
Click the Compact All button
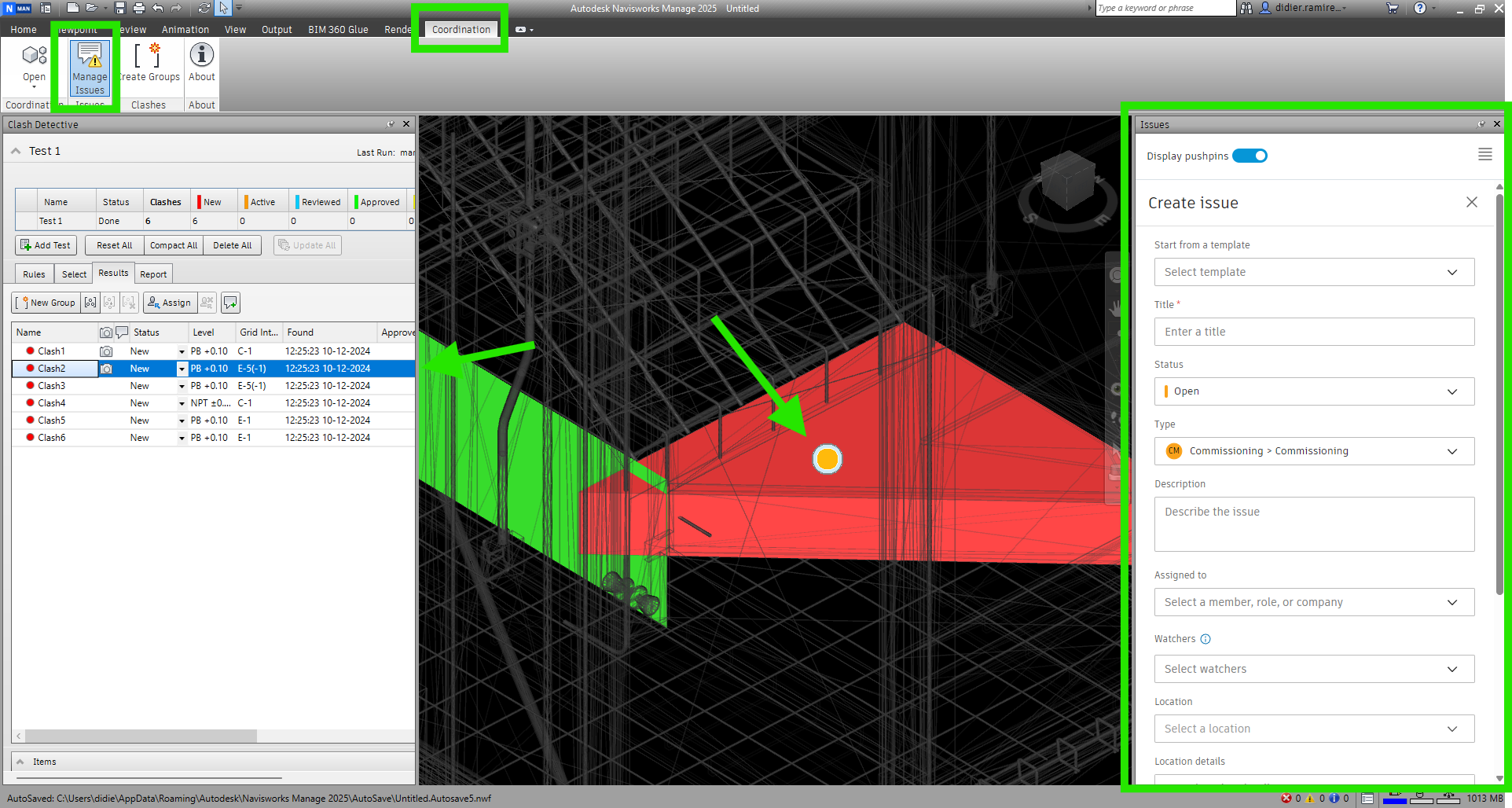174,245
